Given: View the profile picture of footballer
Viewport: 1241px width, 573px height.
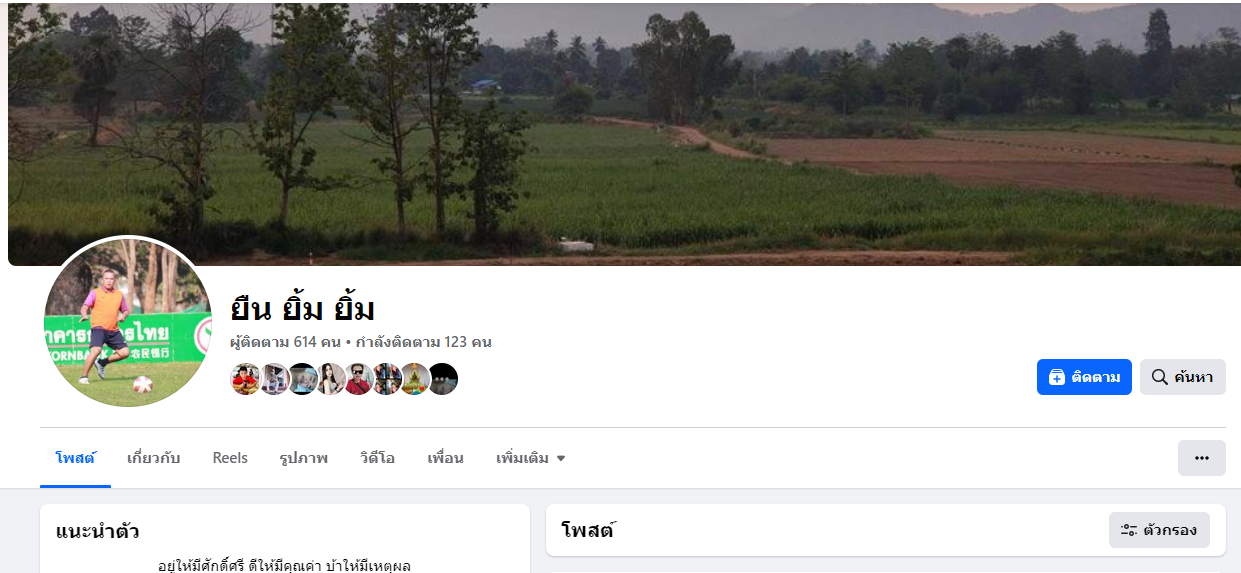Looking at the screenshot, I should tap(128, 321).
